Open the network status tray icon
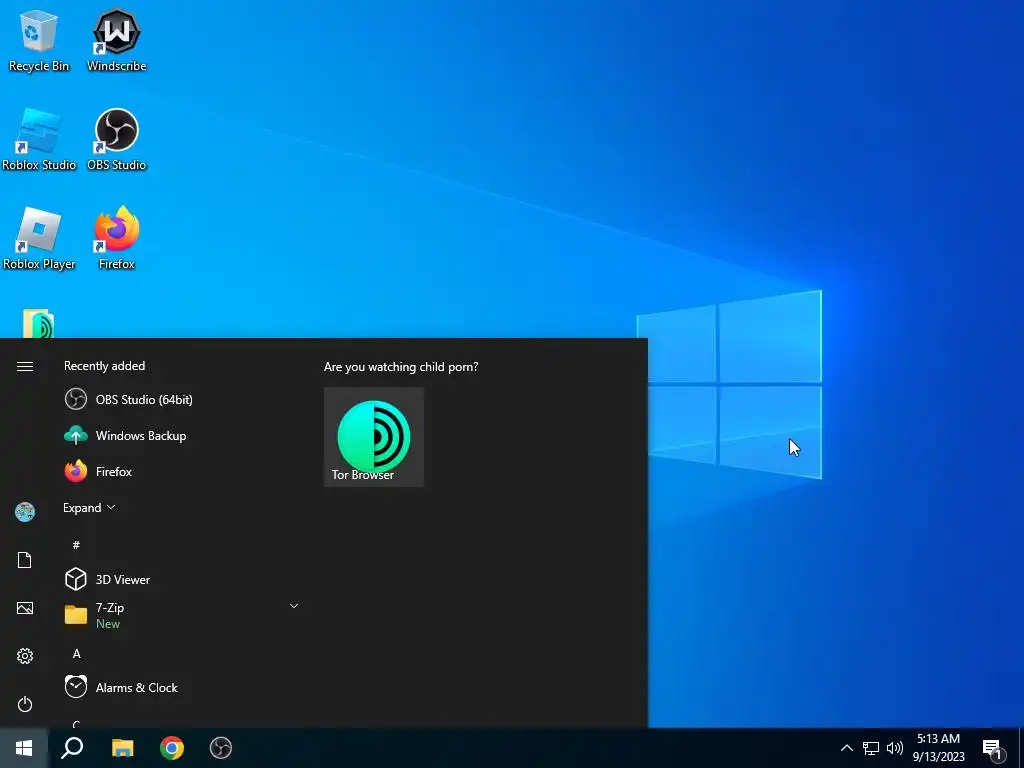The image size is (1024, 768). [x=871, y=748]
